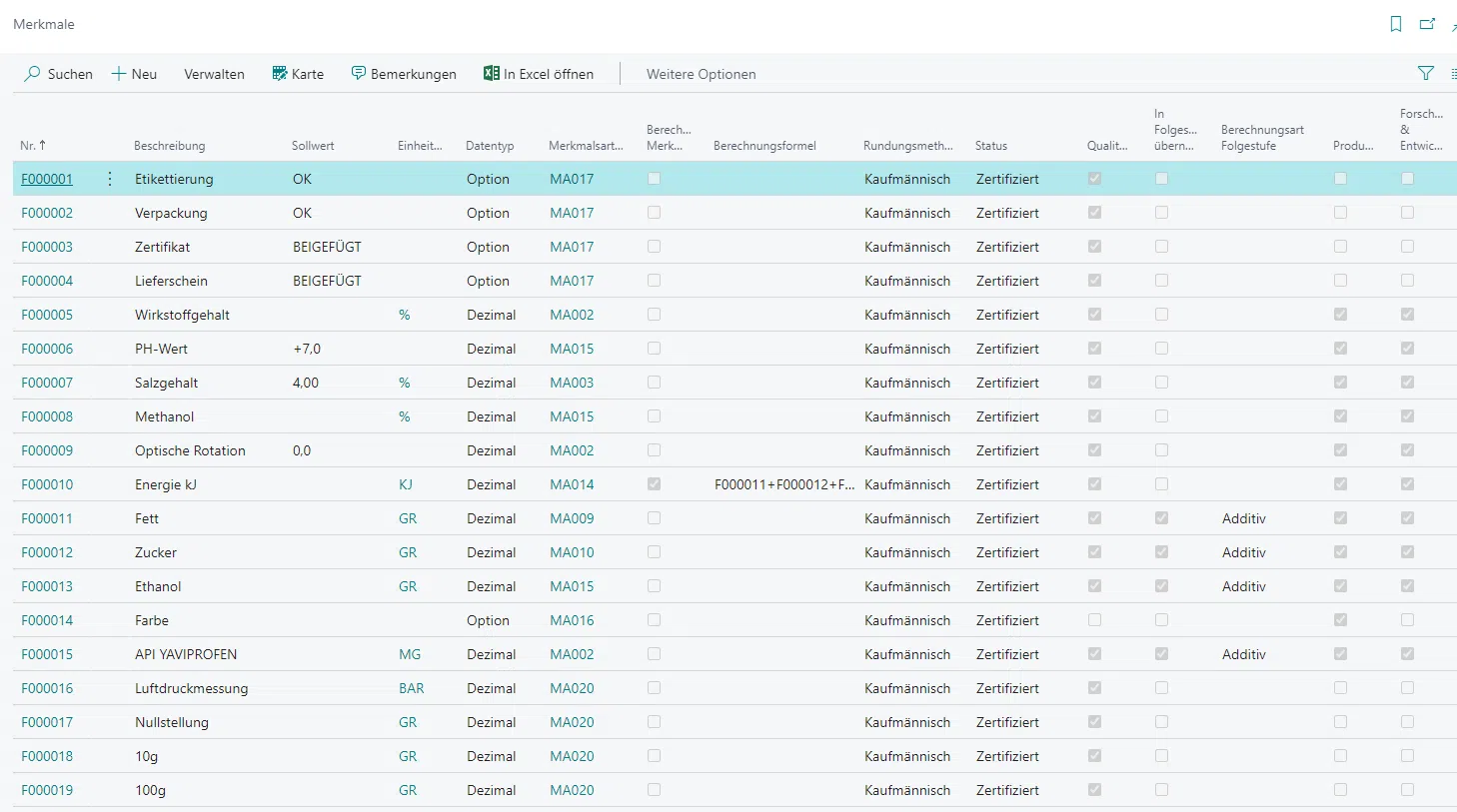
Task: Select the Optische Rotation description cell
Action: pyautogui.click(x=190, y=450)
